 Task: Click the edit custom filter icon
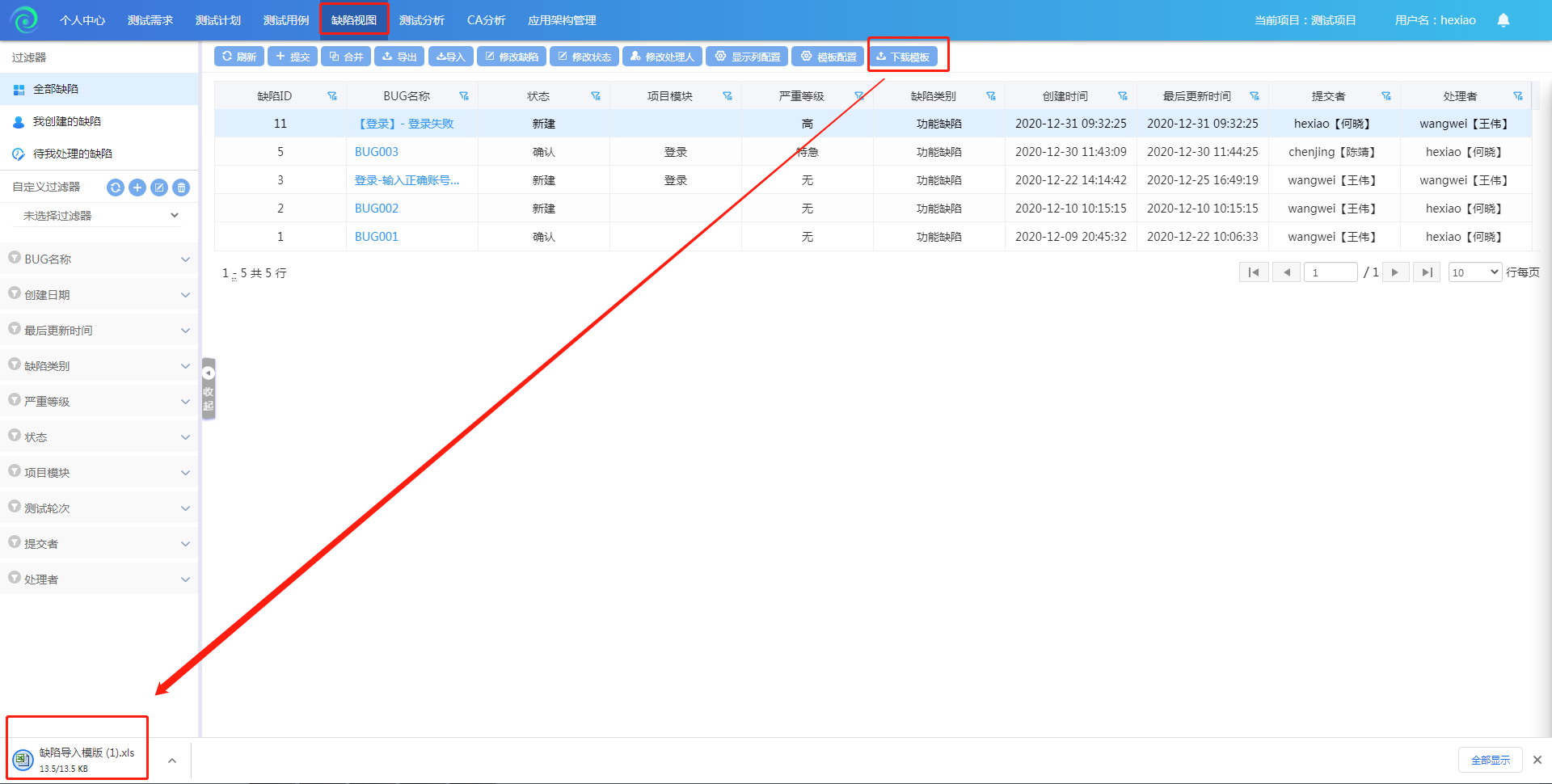point(159,188)
